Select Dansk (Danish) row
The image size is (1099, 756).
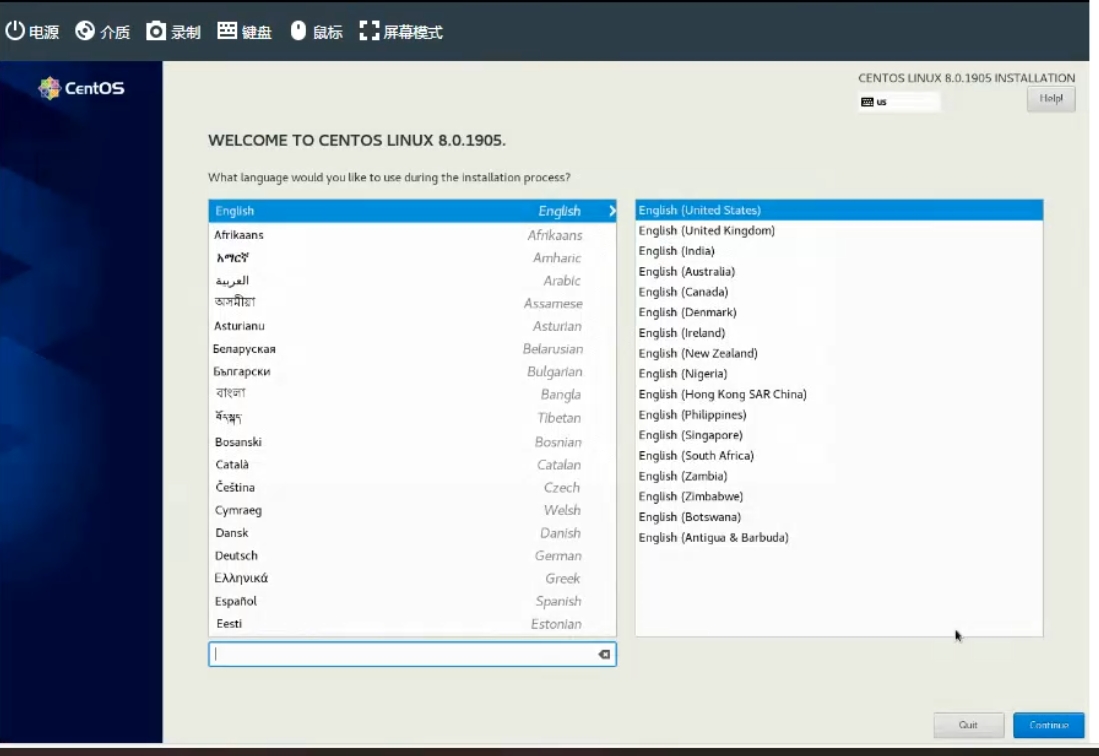click(412, 532)
